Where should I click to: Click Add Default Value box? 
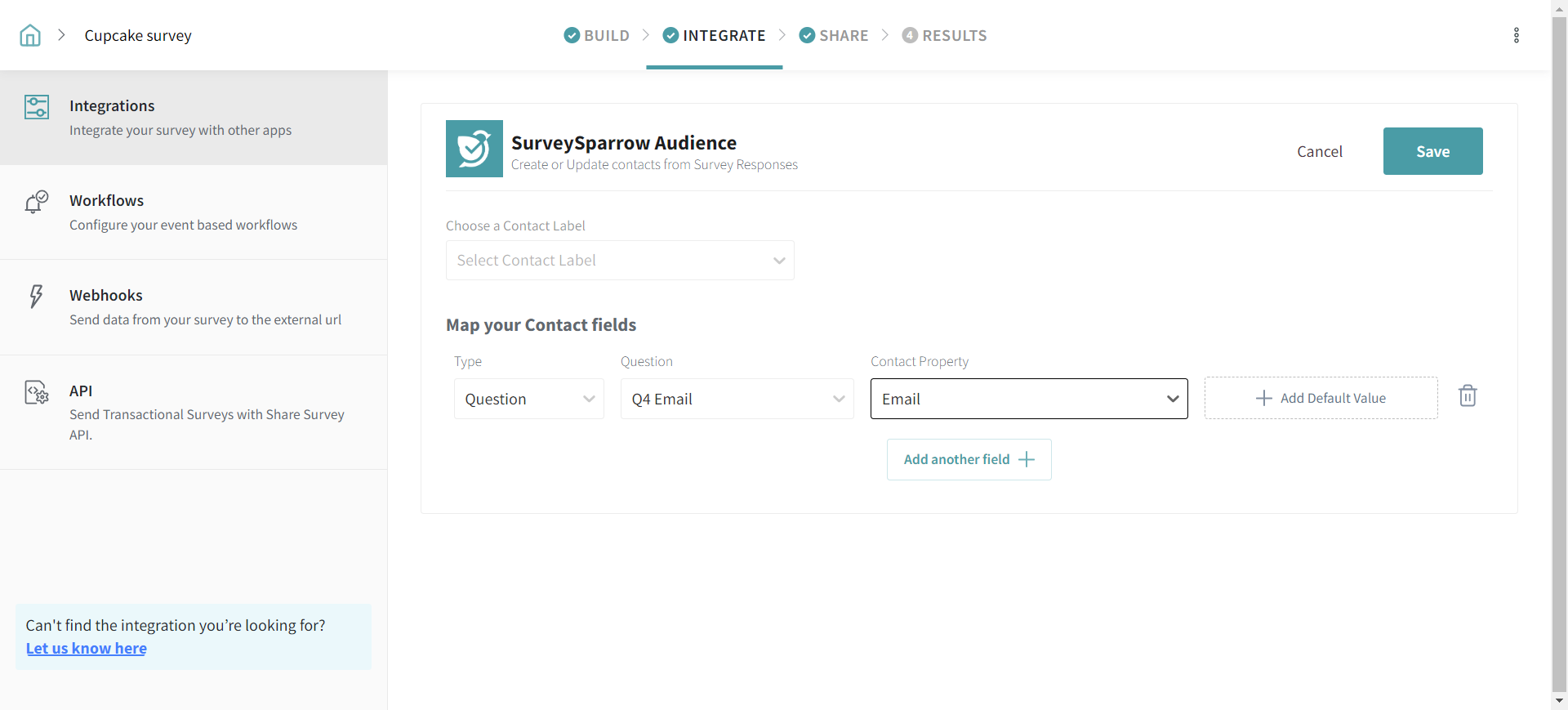pos(1321,398)
